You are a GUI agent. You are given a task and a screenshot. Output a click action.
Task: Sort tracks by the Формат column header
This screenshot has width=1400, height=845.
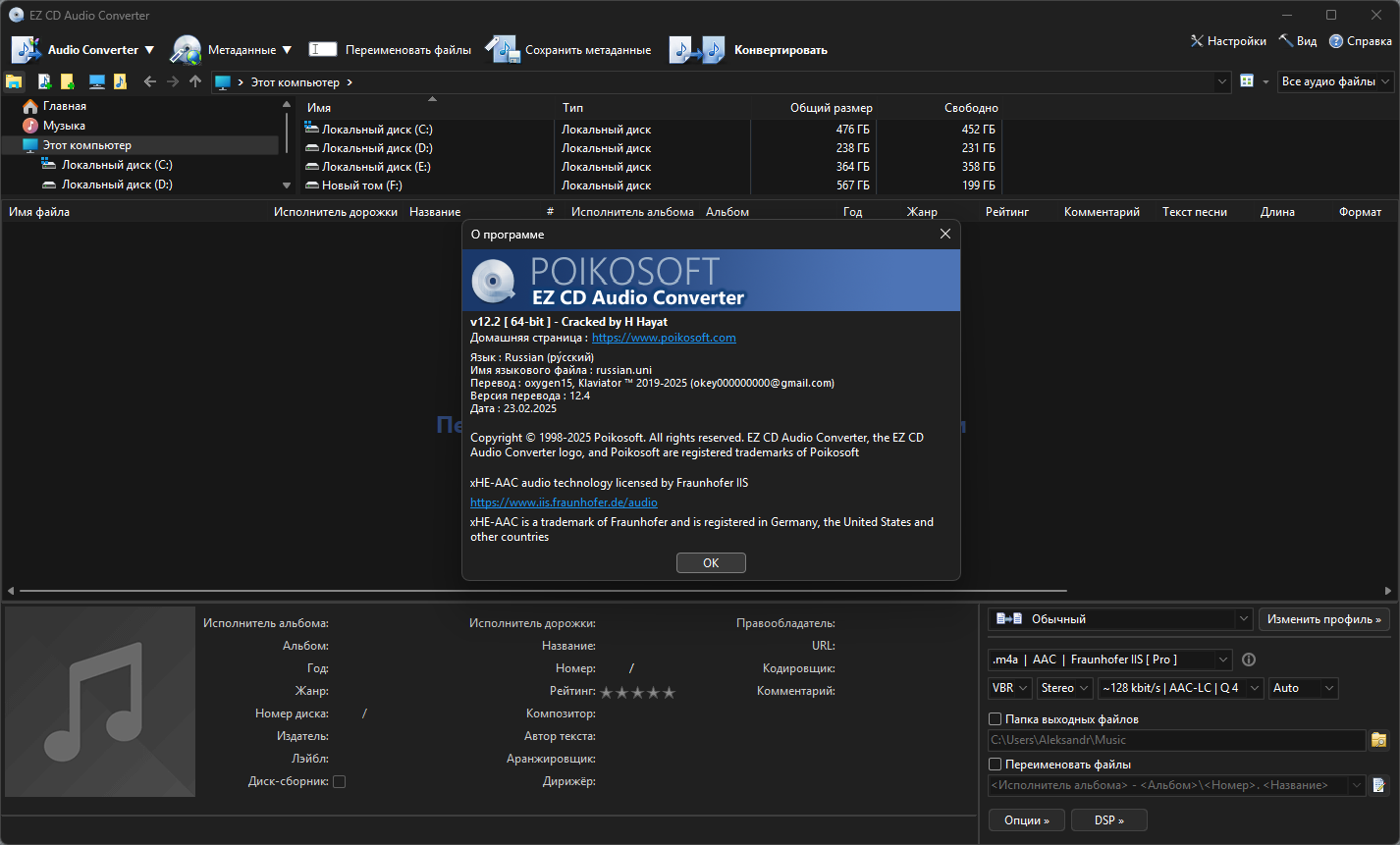1360,212
